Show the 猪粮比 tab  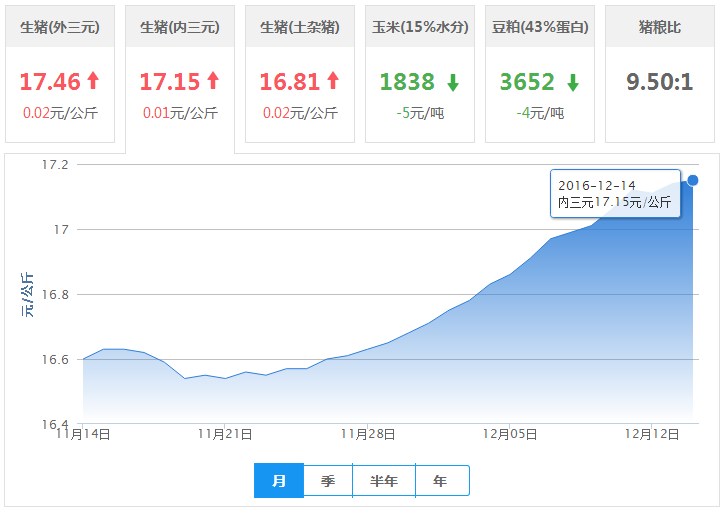tap(660, 28)
